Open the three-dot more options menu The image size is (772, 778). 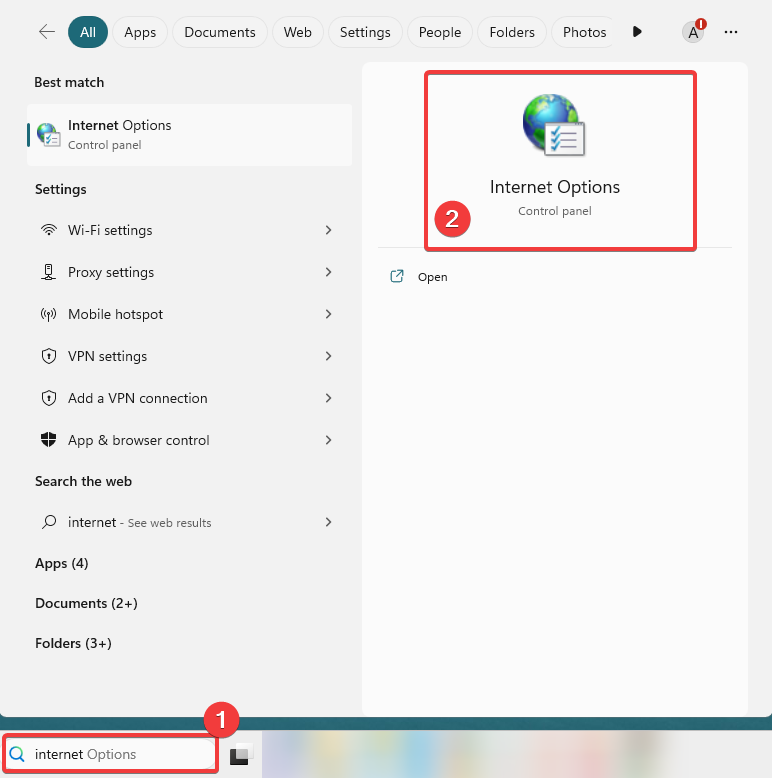pos(731,32)
